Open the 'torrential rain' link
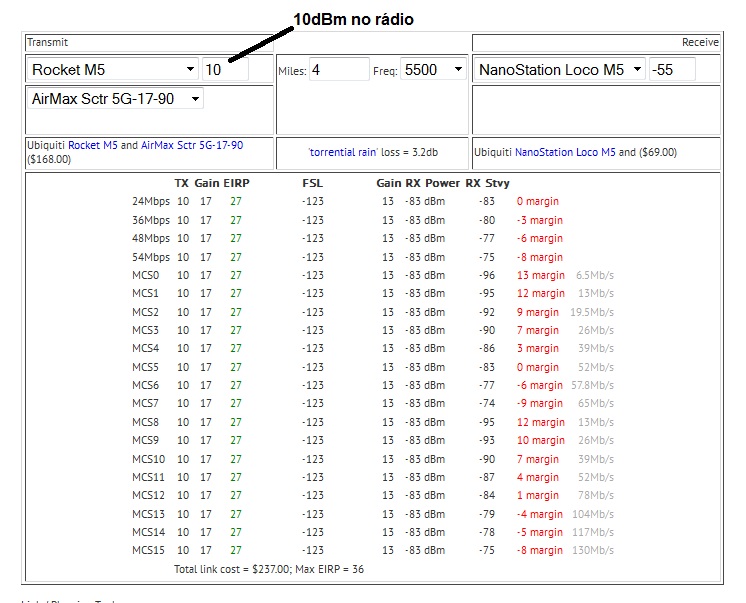746x603 pixels. click(343, 152)
